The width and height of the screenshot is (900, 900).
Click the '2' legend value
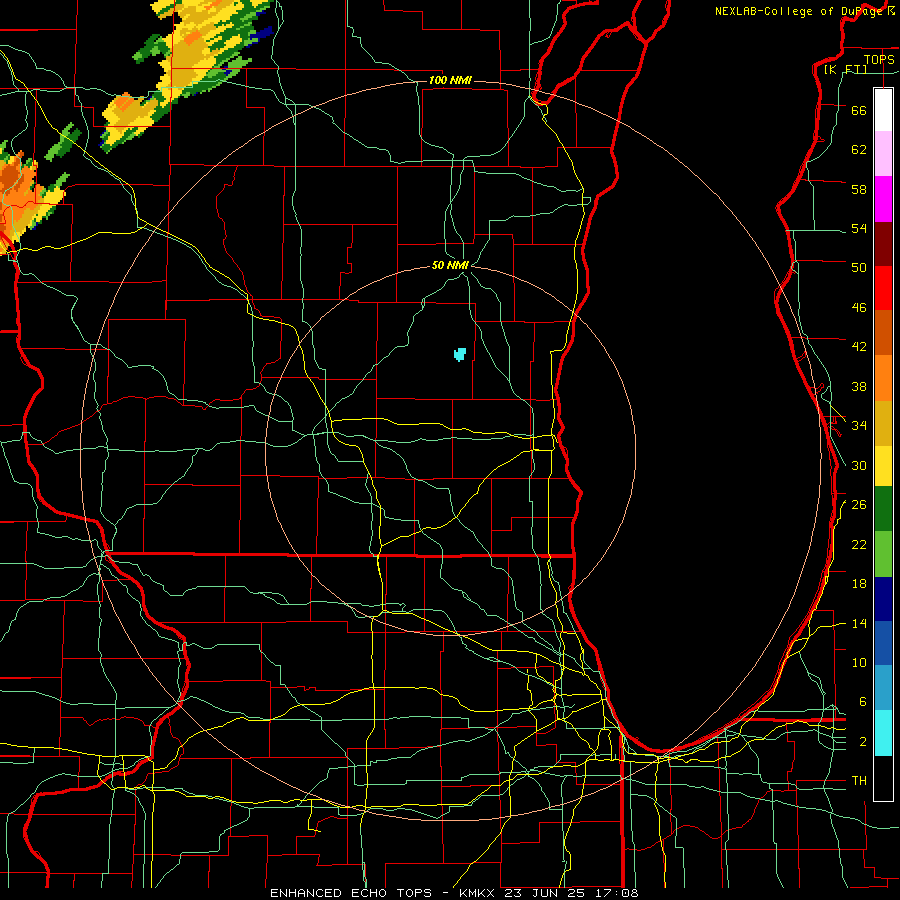click(863, 742)
